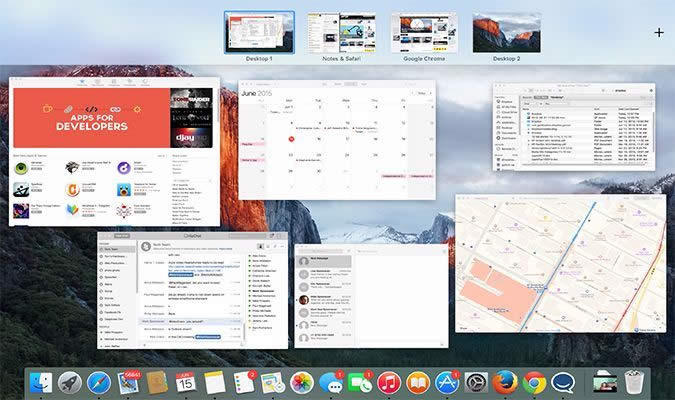Open the Trash in the Dock
The width and height of the screenshot is (675, 400).
634,382
